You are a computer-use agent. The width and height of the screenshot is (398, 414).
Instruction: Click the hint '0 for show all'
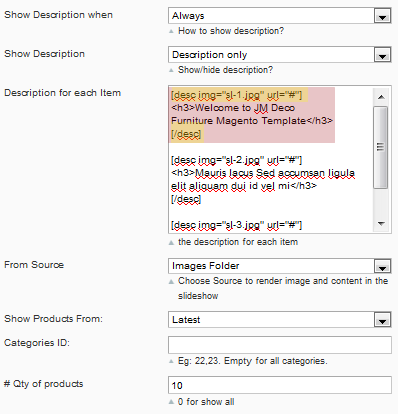pyautogui.click(x=206, y=402)
